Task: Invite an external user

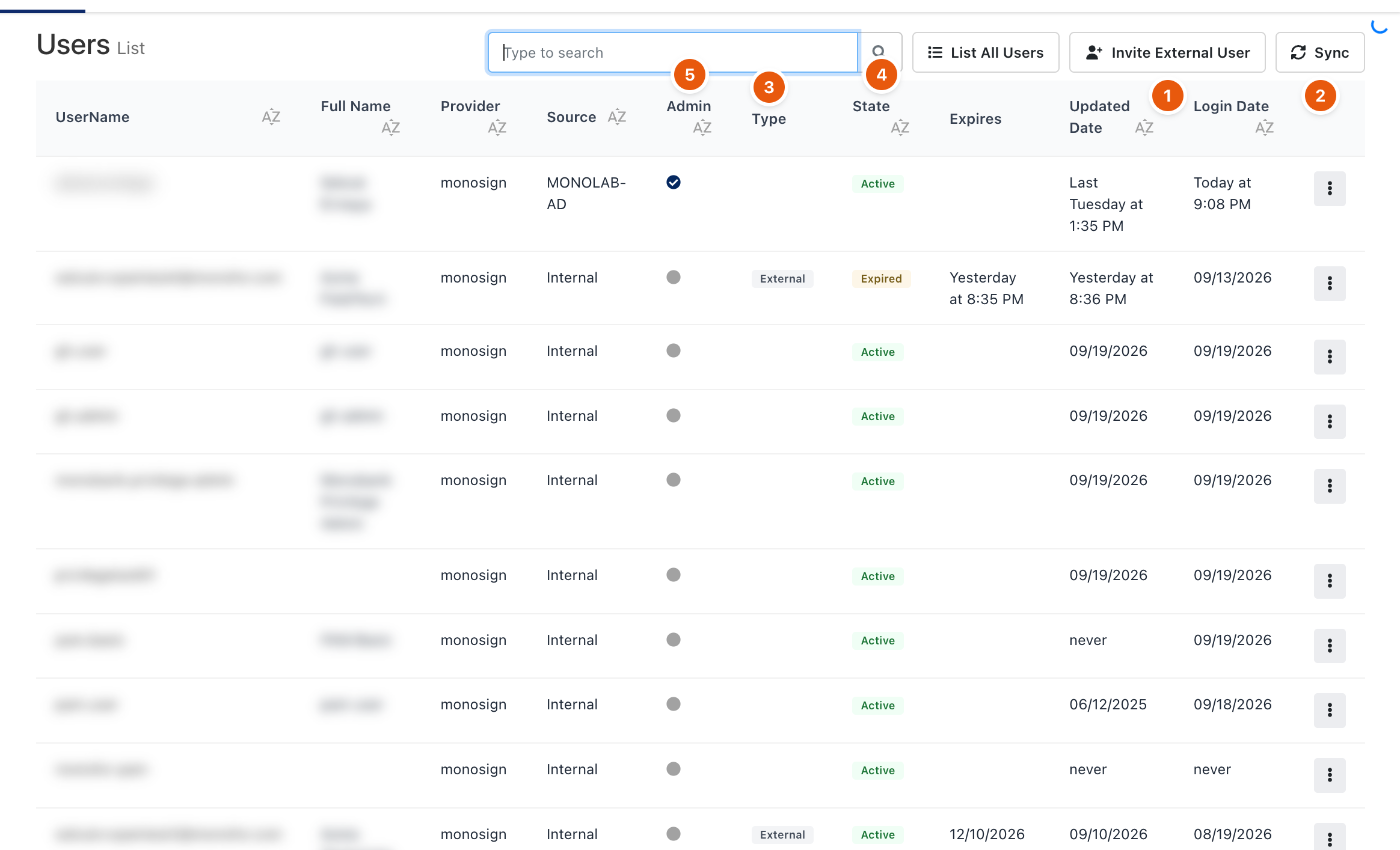Action: click(x=1167, y=53)
